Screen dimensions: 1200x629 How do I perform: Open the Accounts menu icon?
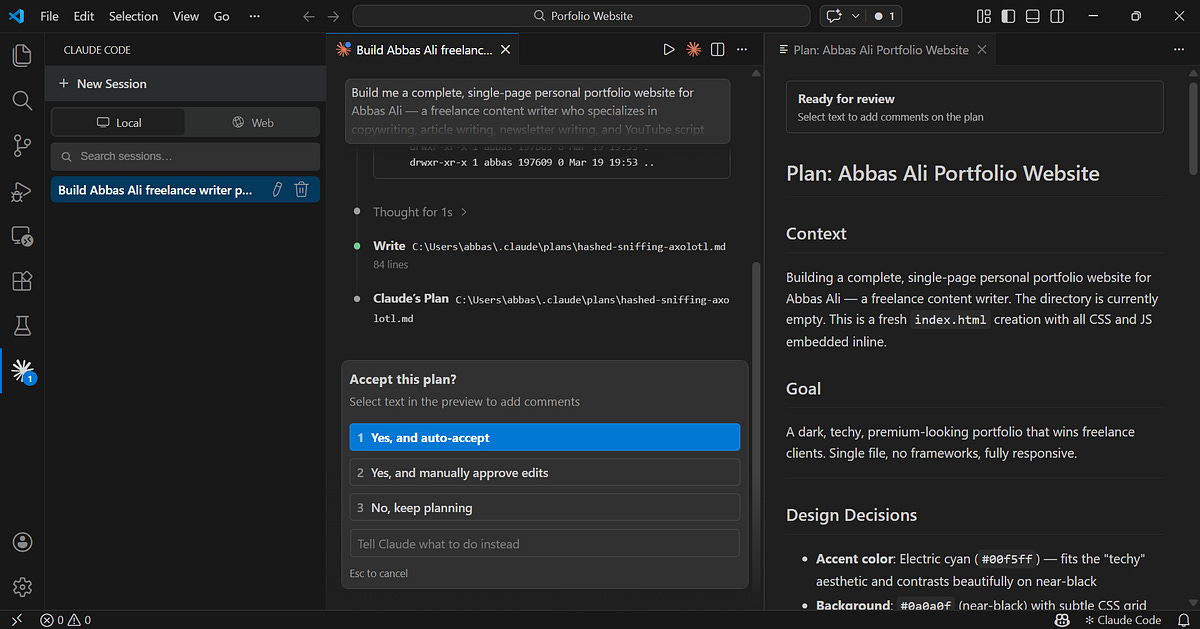tap(22, 541)
